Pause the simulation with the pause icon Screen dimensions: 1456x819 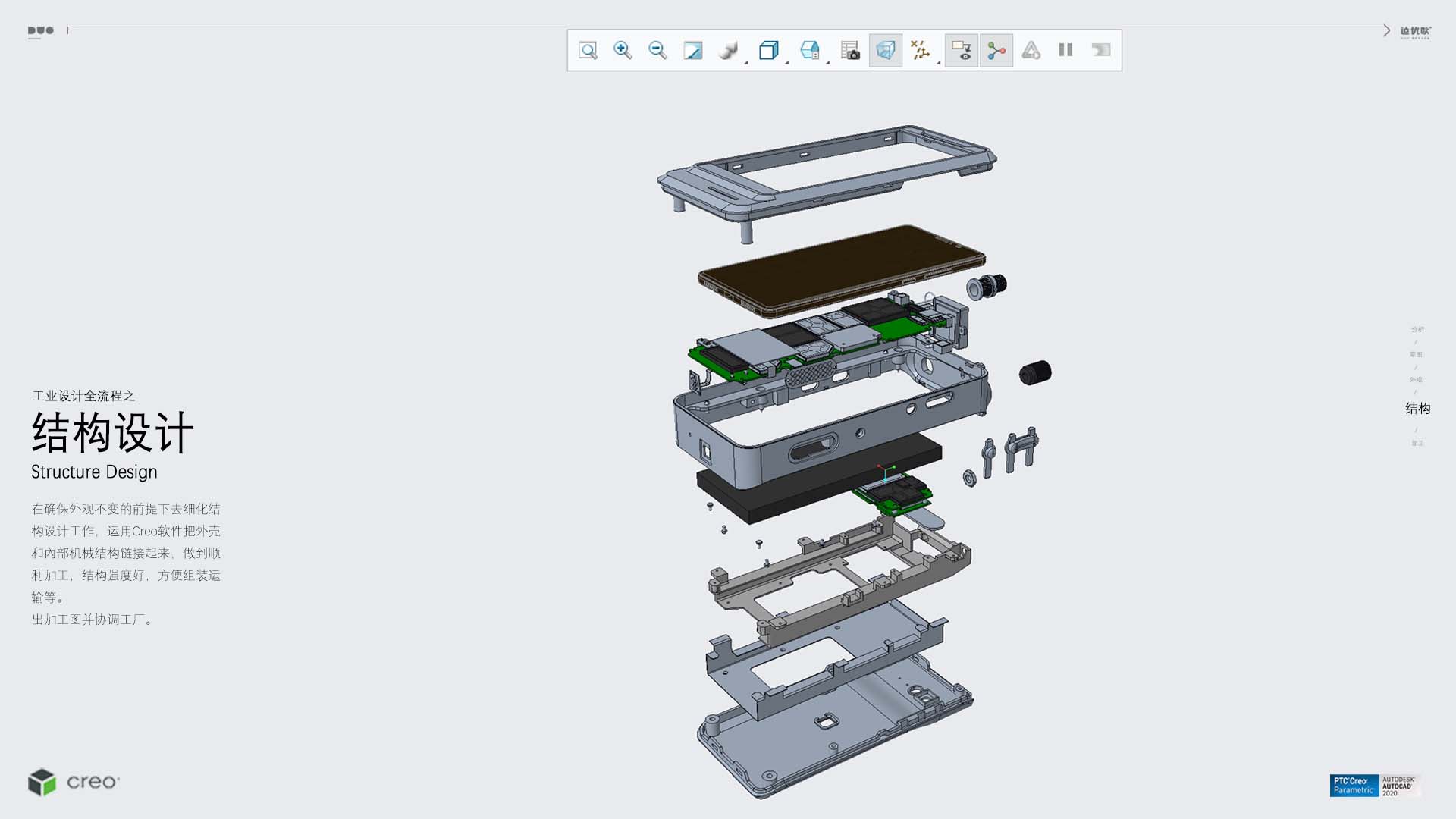(1065, 51)
